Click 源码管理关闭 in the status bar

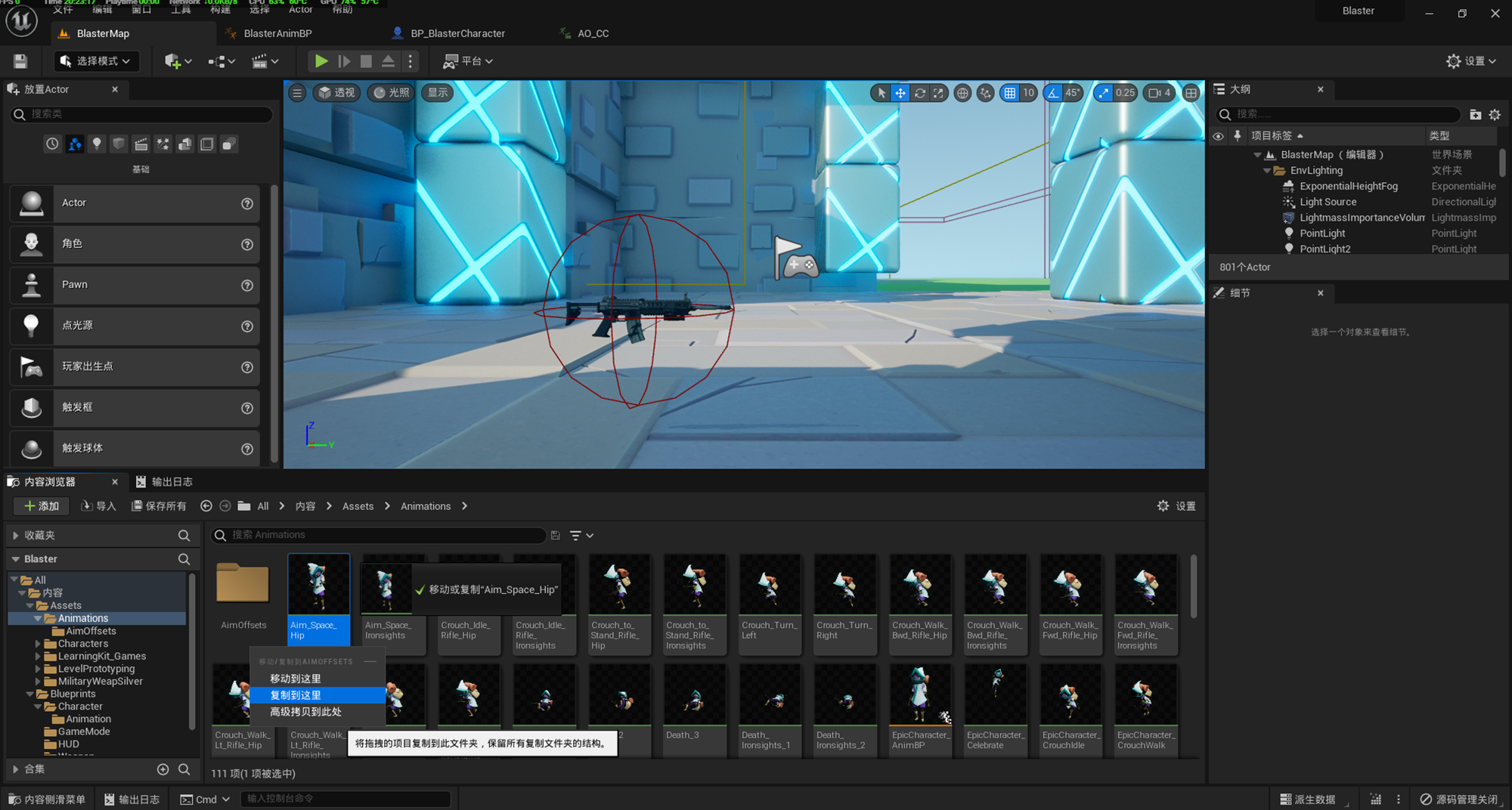tap(1458, 799)
